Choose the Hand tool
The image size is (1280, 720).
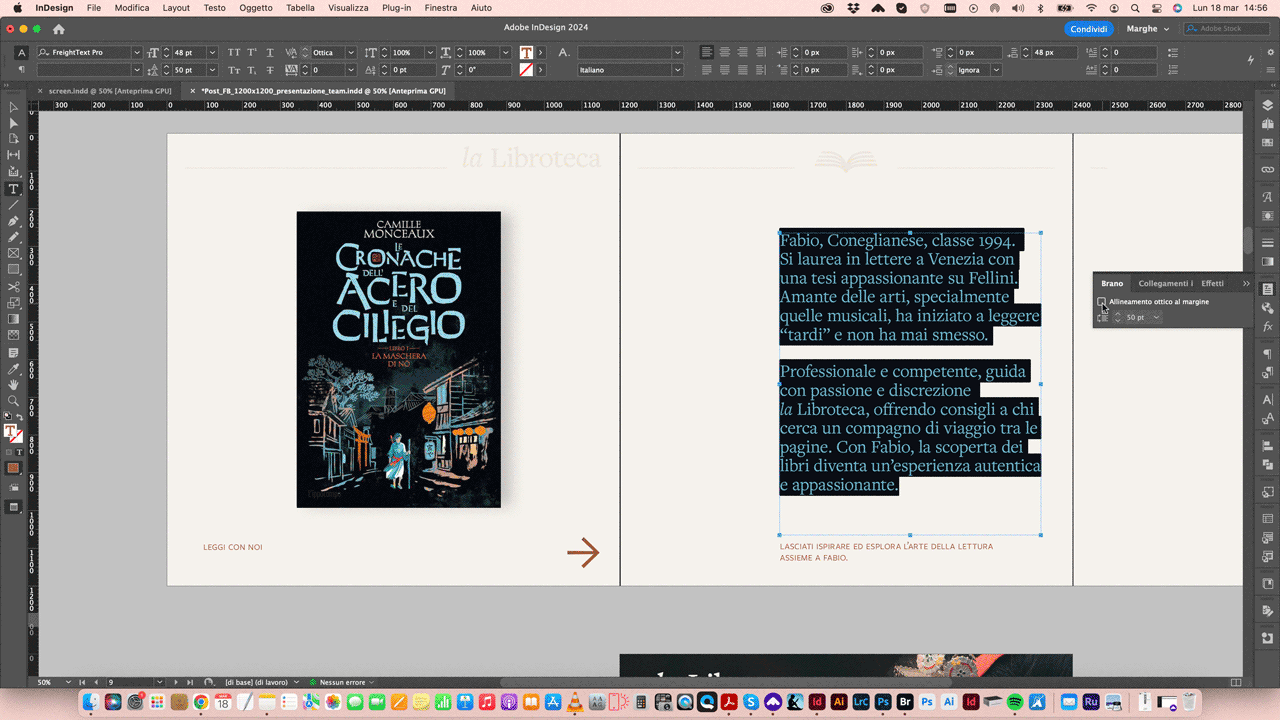14,384
